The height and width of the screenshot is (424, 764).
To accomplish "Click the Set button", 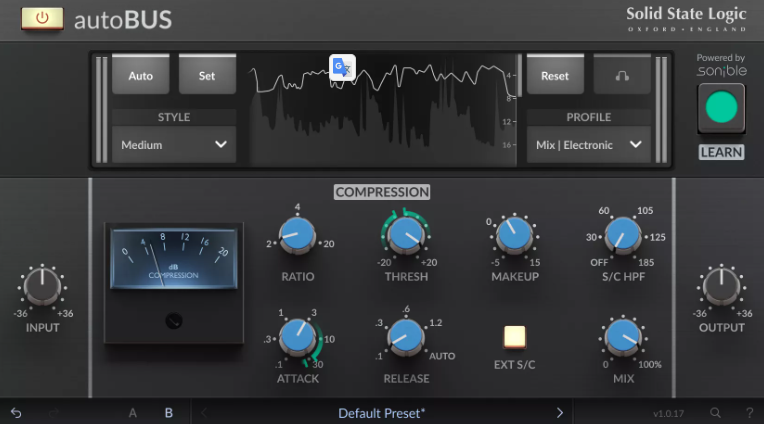I will [206, 76].
